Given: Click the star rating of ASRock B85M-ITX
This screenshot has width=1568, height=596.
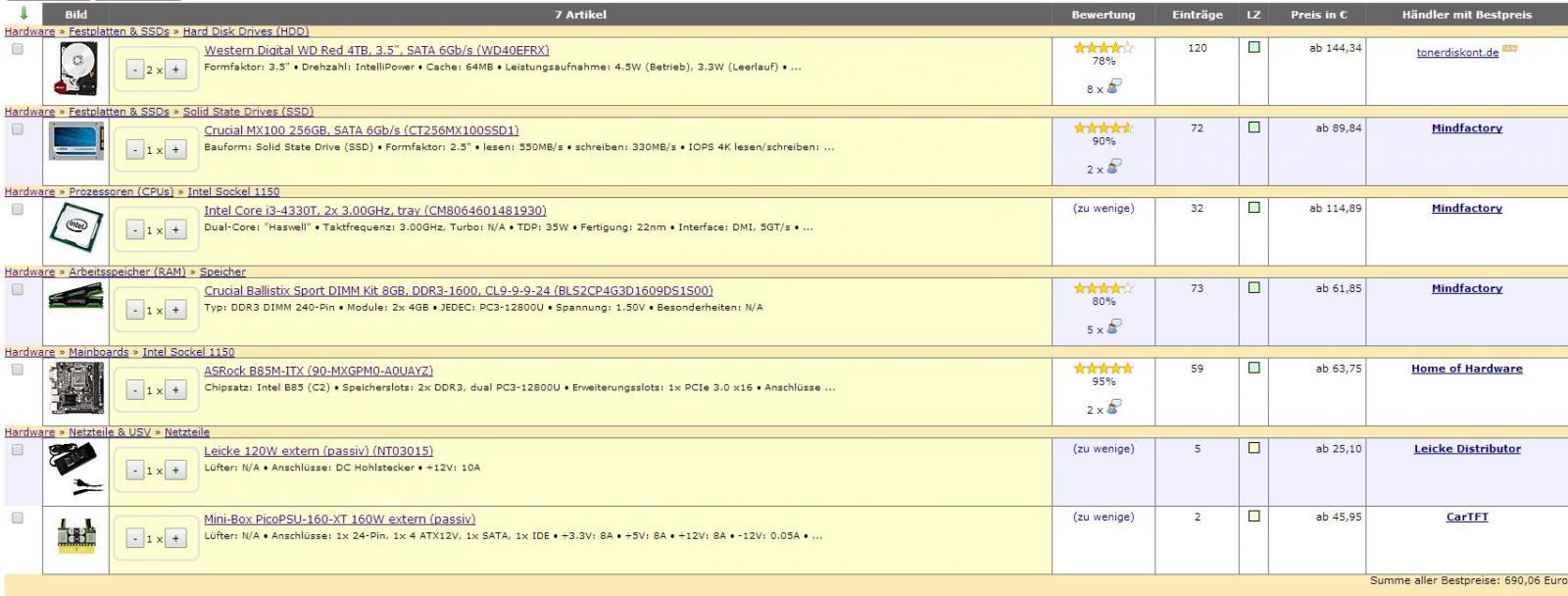Looking at the screenshot, I should pos(1103,369).
